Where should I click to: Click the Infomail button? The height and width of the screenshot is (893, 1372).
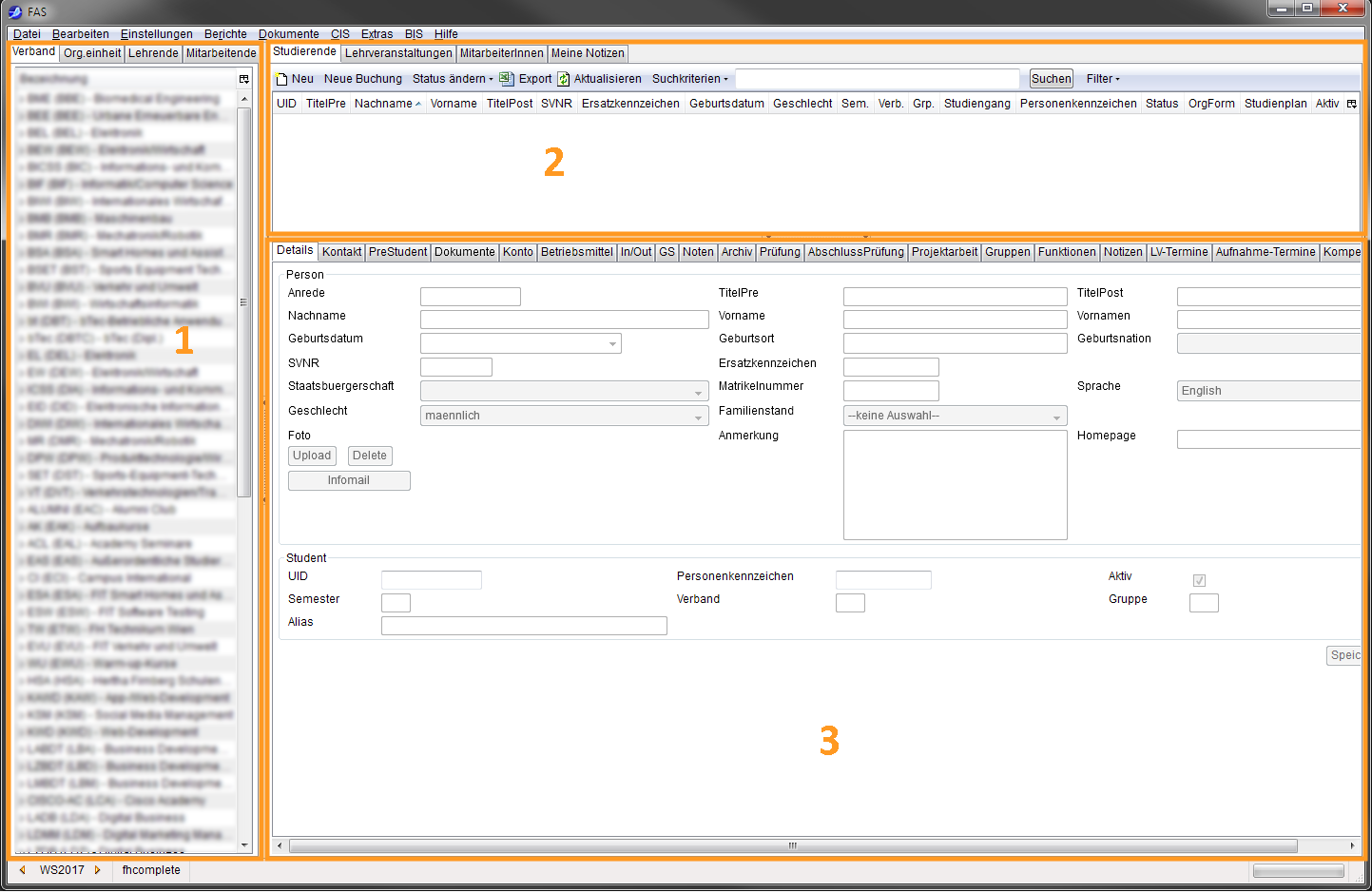[x=349, y=480]
